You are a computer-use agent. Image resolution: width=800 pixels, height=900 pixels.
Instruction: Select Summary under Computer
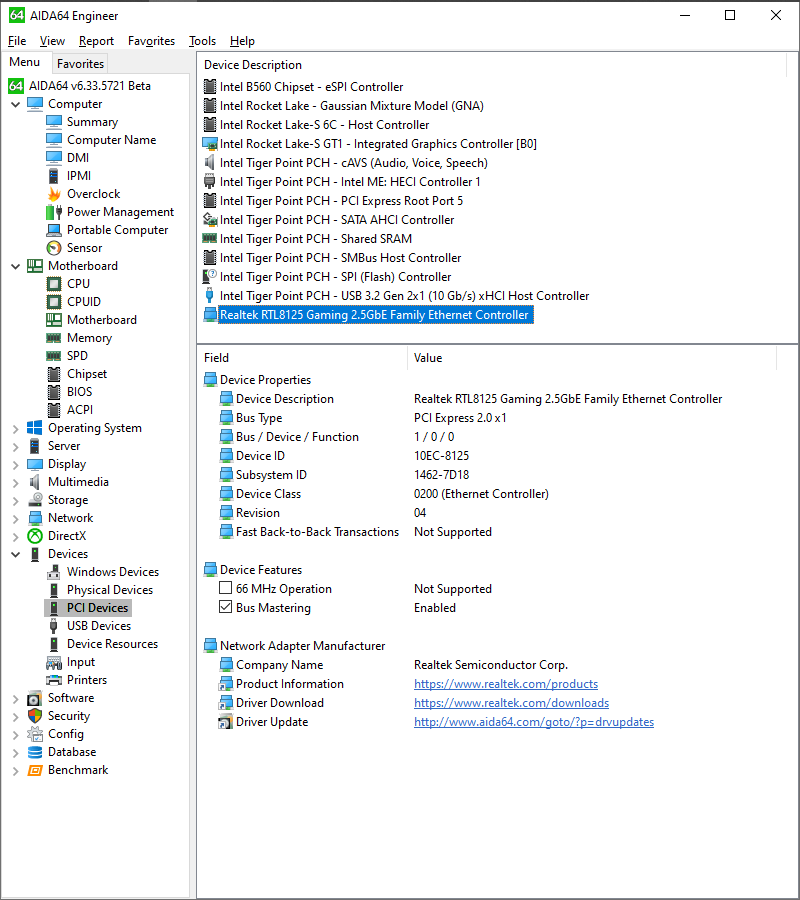pyautogui.click(x=92, y=122)
